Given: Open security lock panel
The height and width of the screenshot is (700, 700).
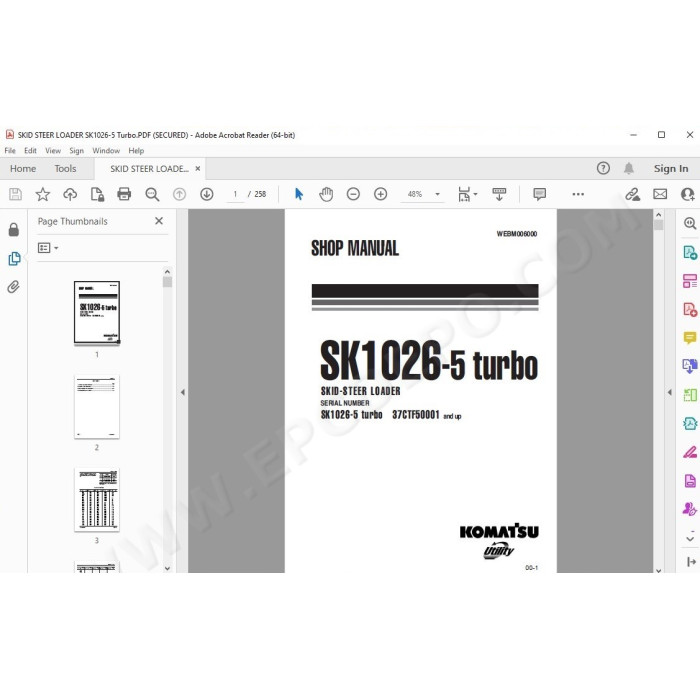Looking at the screenshot, I should pyautogui.click(x=14, y=229).
